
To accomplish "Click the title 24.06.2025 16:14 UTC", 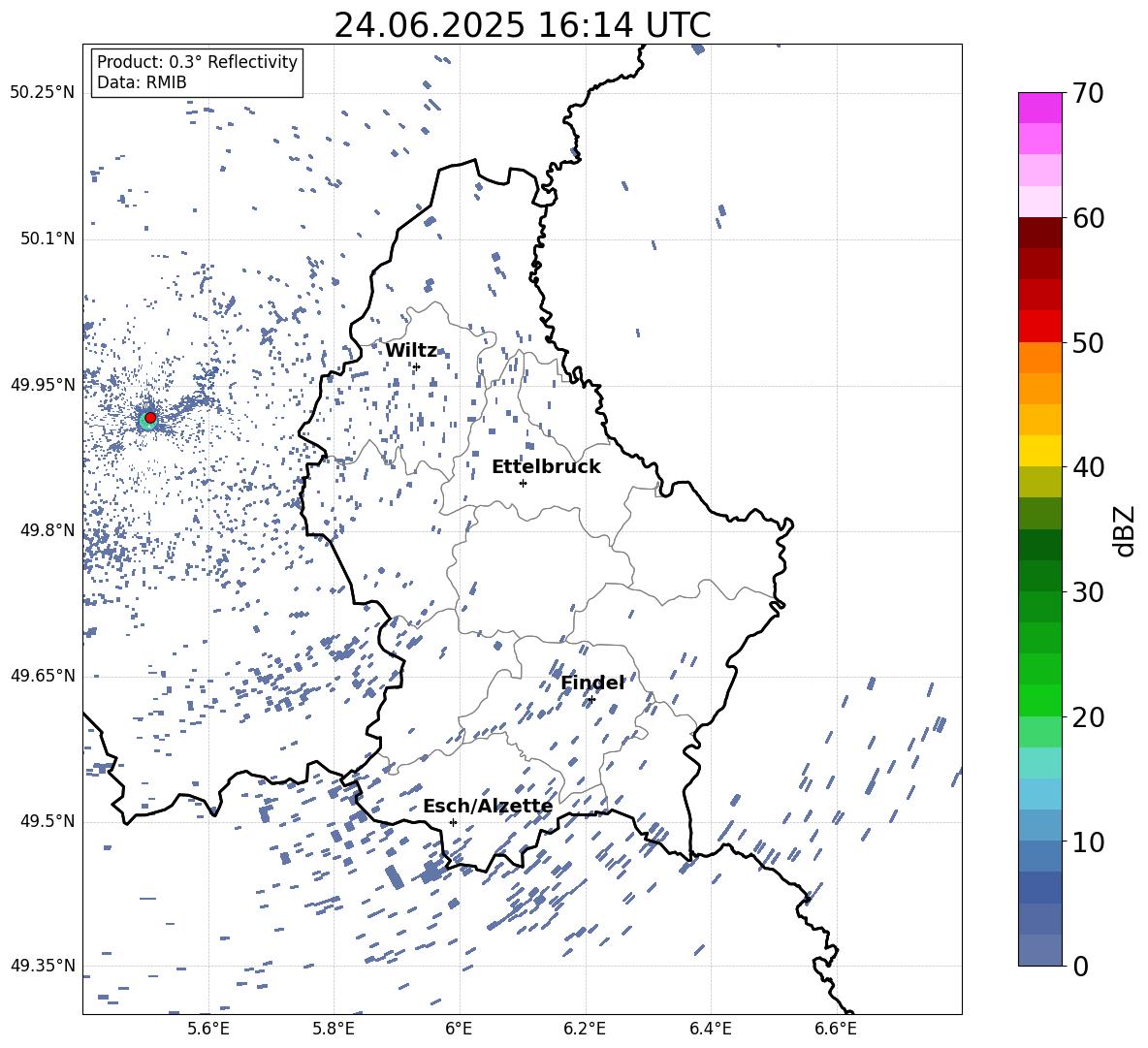I will click(523, 25).
